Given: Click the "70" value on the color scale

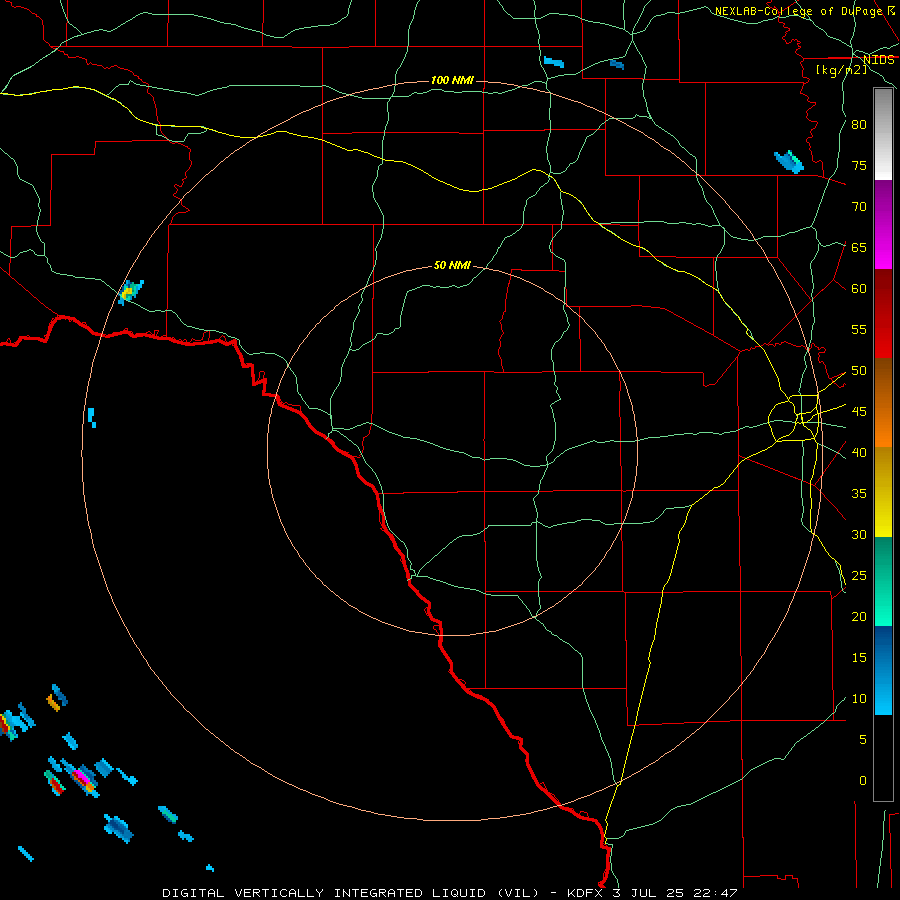Looking at the screenshot, I should [x=859, y=207].
